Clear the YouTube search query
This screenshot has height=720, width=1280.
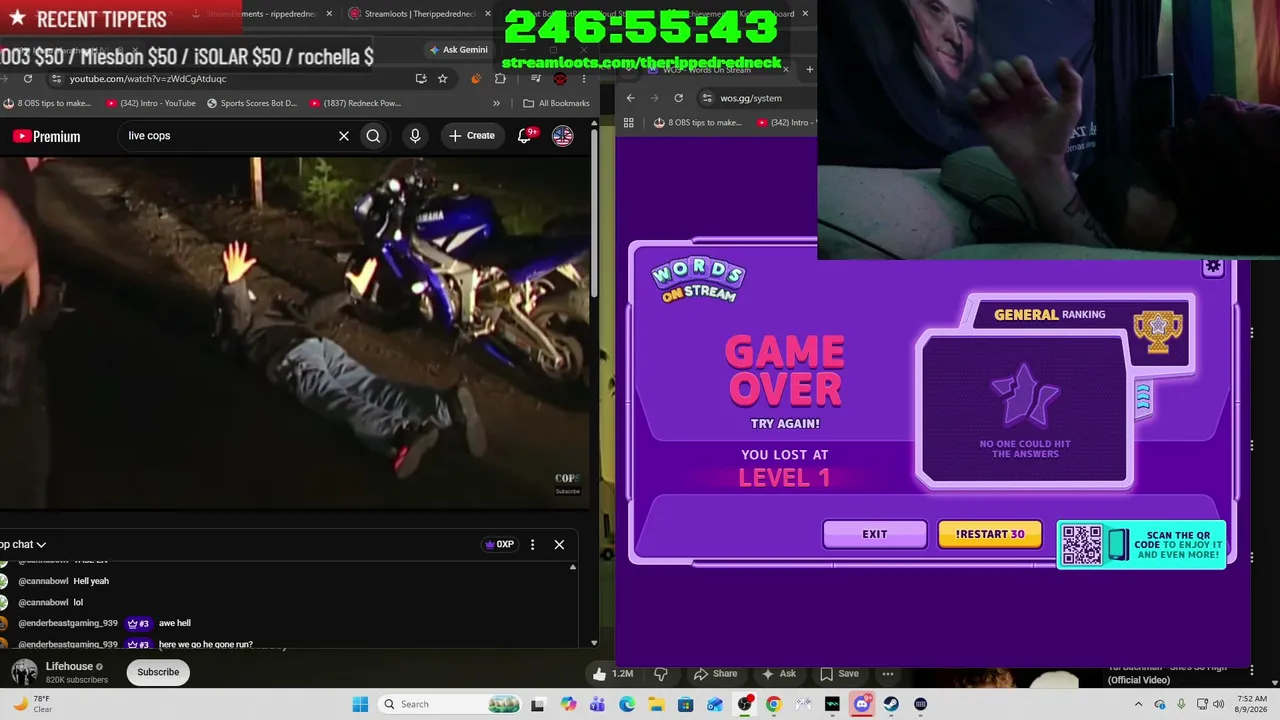(x=344, y=136)
